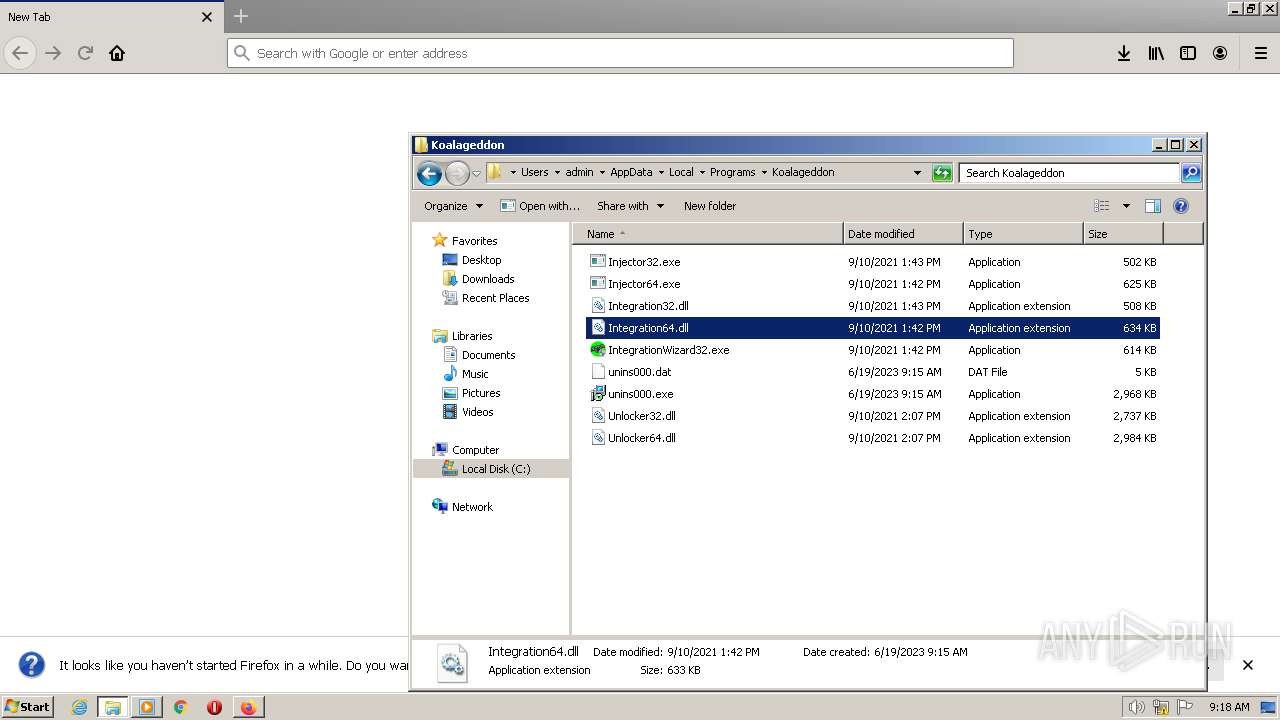Sort by Type column header
1280x720 pixels.
(x=1023, y=234)
